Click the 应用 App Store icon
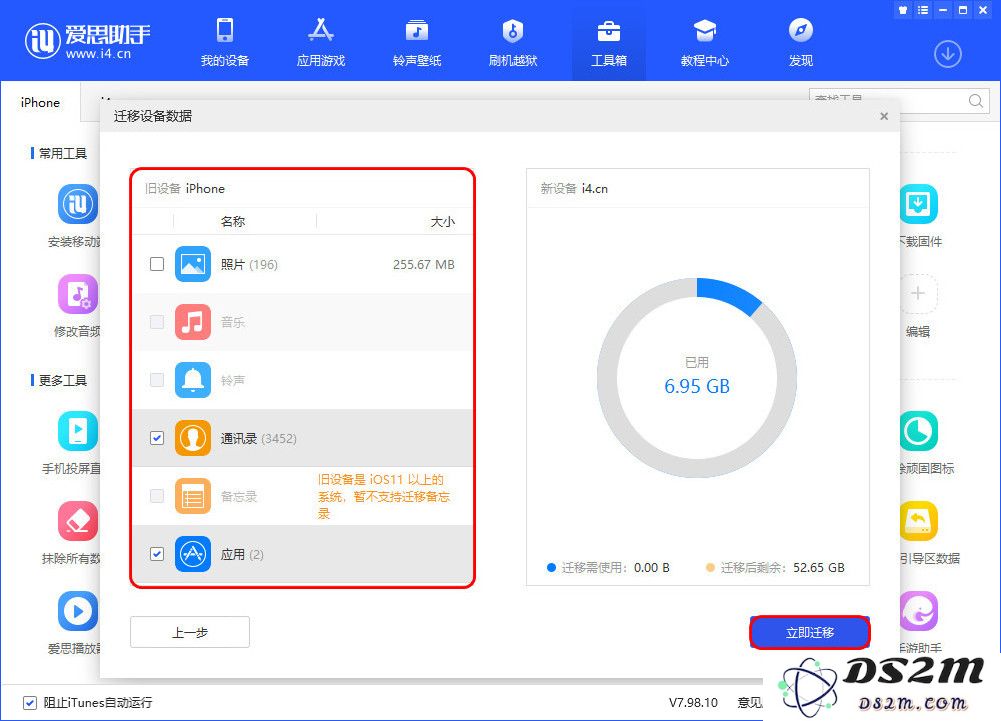The width and height of the screenshot is (1001, 721). point(193,554)
